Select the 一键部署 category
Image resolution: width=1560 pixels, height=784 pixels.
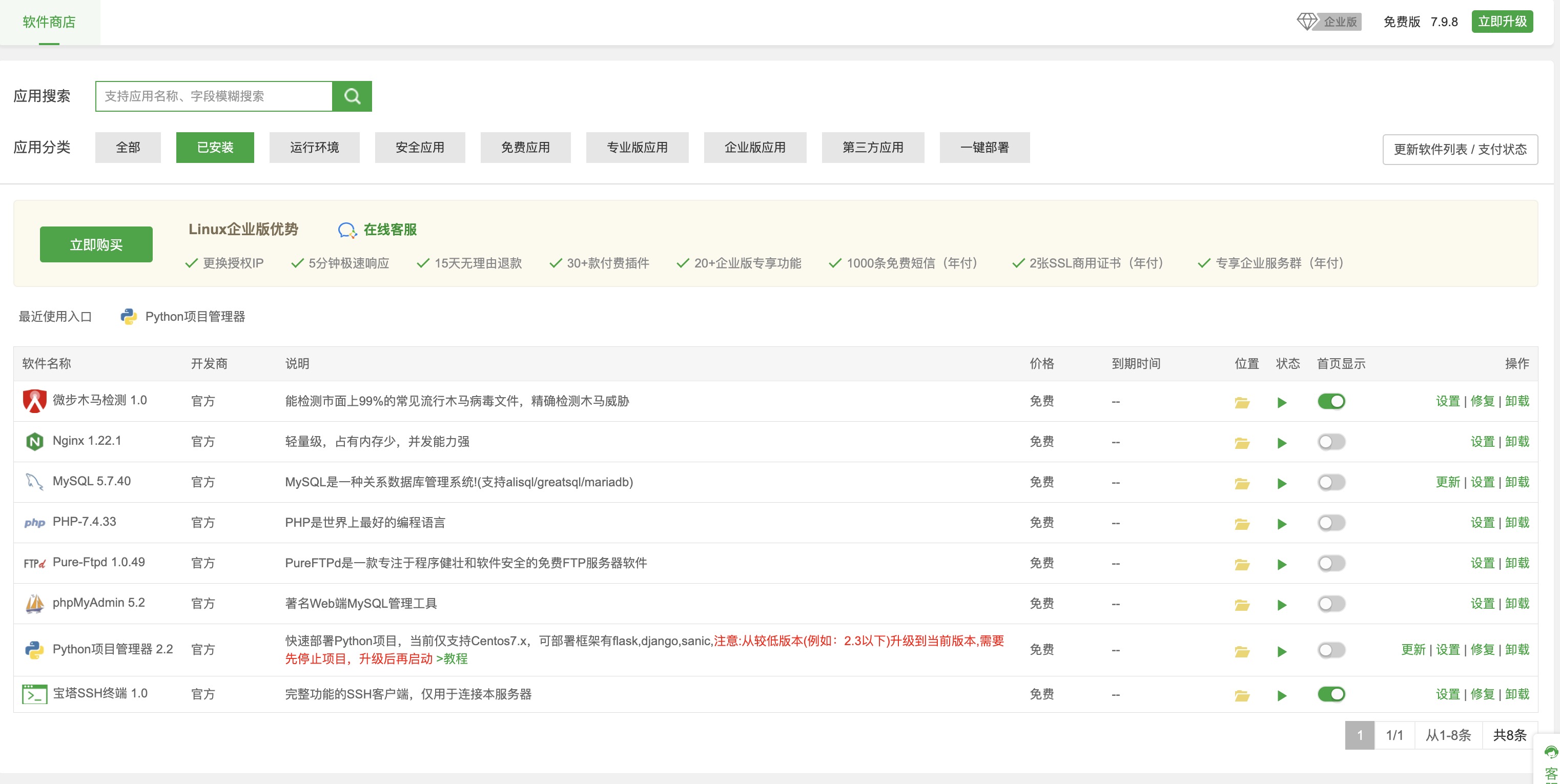[x=984, y=148]
